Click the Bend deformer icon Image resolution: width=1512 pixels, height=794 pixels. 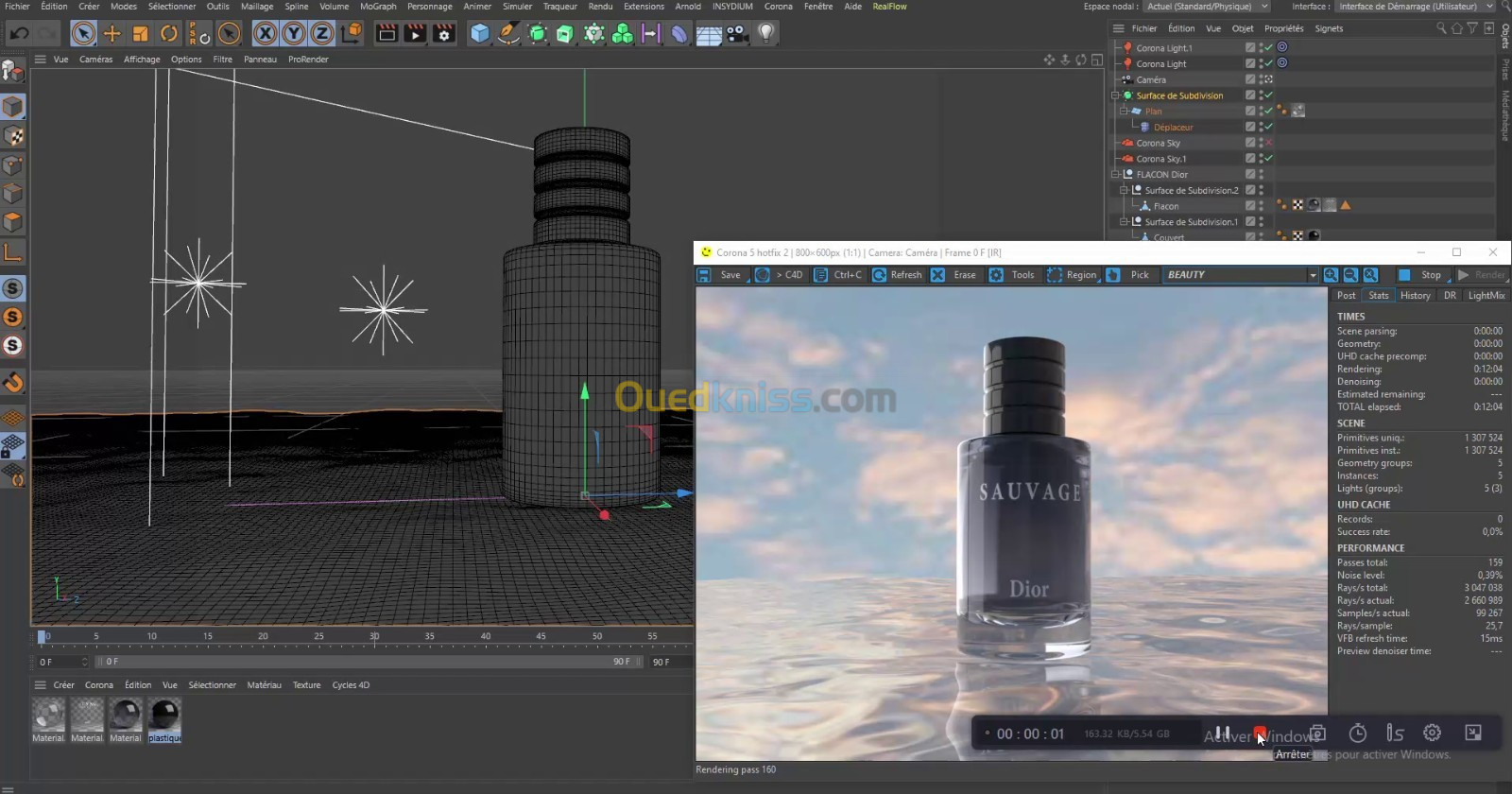coord(679,34)
